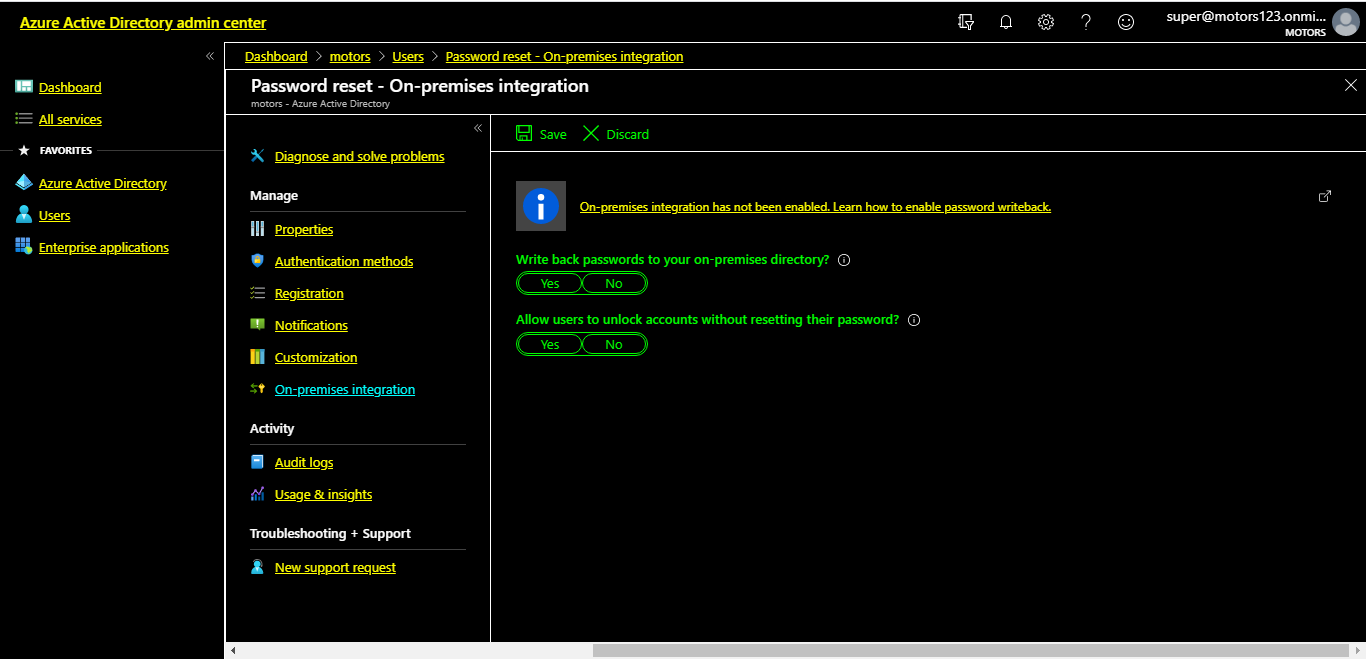Click the horizontal scrollbar left arrow
Screen dimensions: 1366x659
[233, 650]
